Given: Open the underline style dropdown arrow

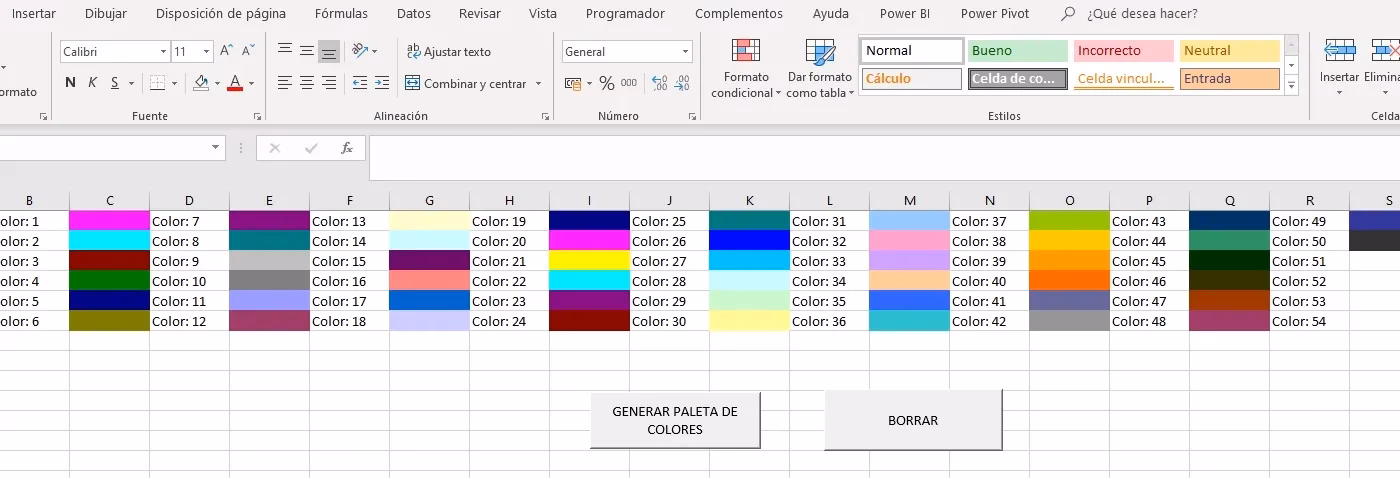Looking at the screenshot, I should tap(132, 83).
